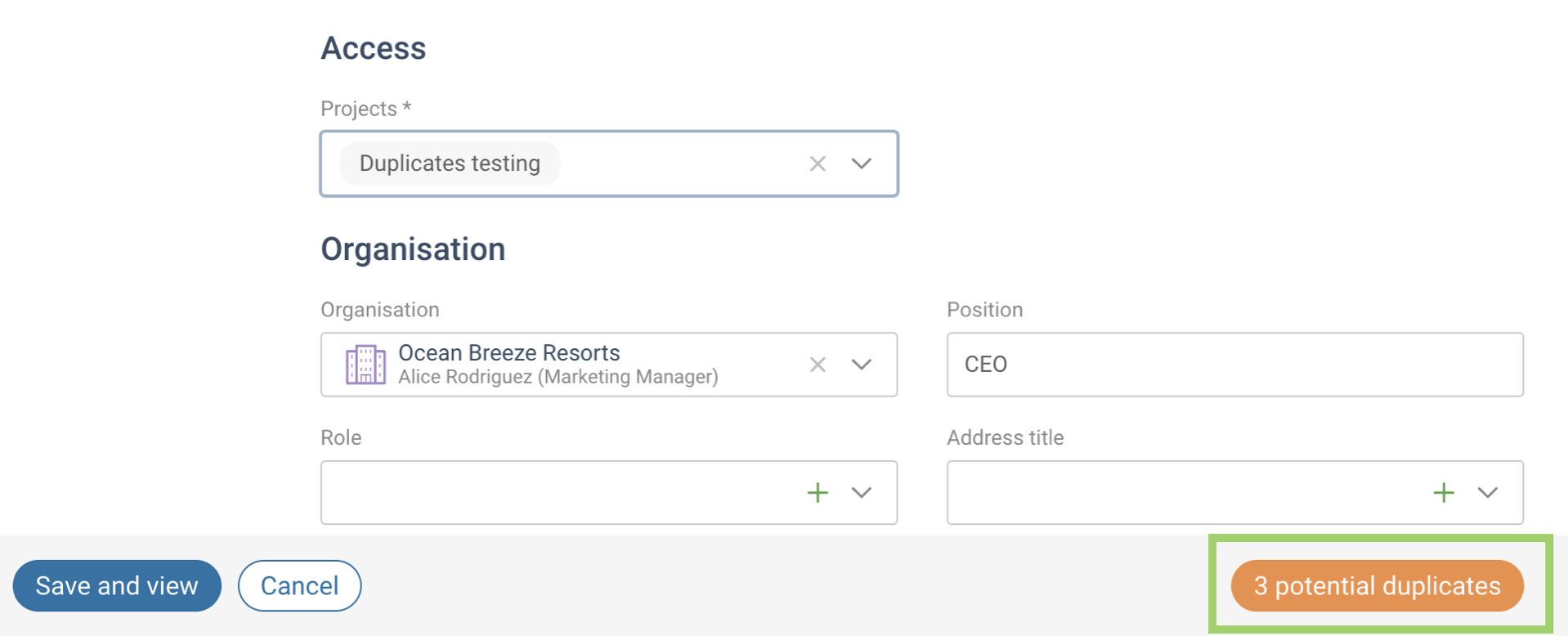The image size is (1568, 636).
Task: Open the Address title dropdown chevron
Action: [1487, 492]
